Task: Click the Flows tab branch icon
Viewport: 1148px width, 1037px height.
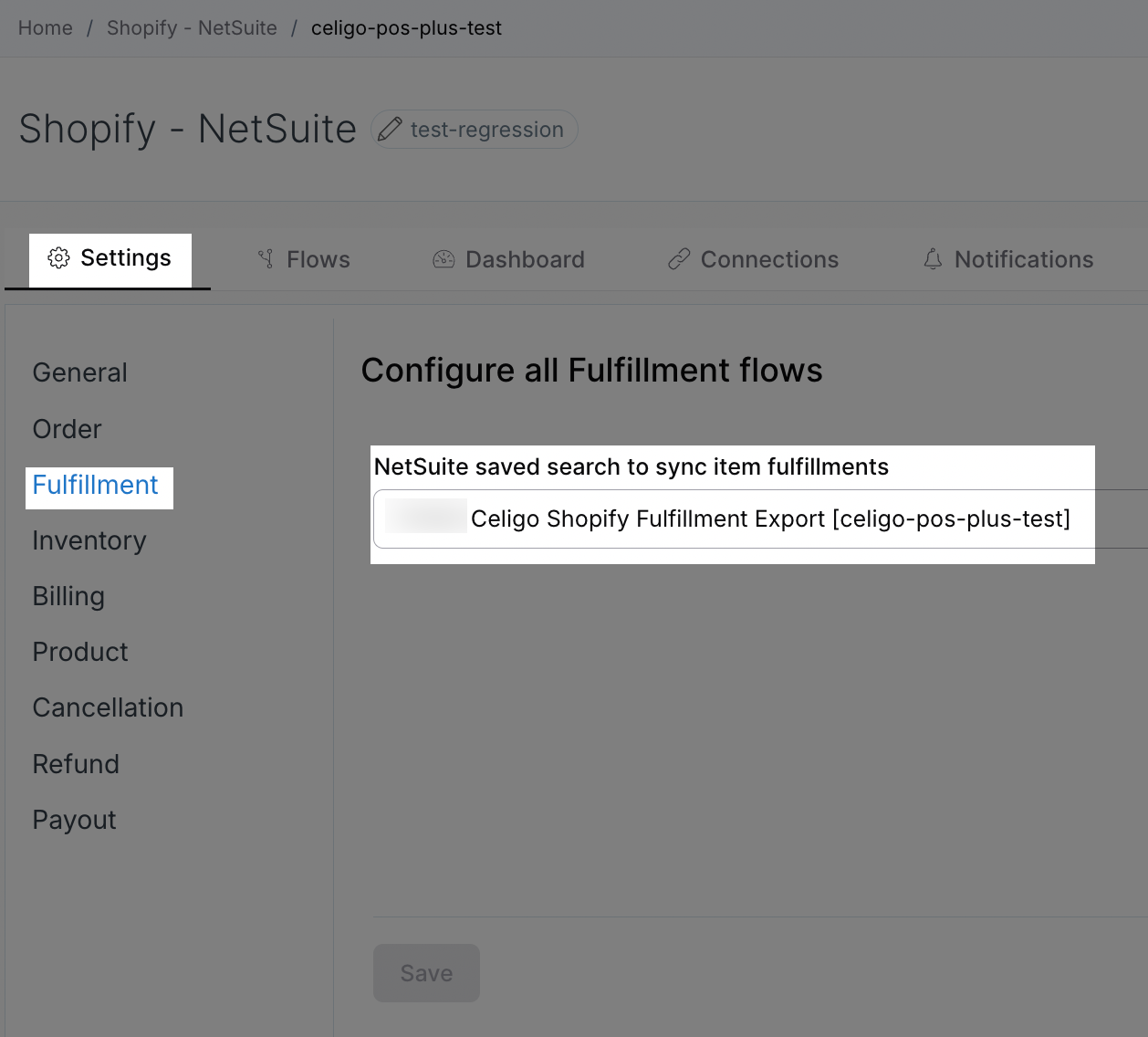Action: 266,259
